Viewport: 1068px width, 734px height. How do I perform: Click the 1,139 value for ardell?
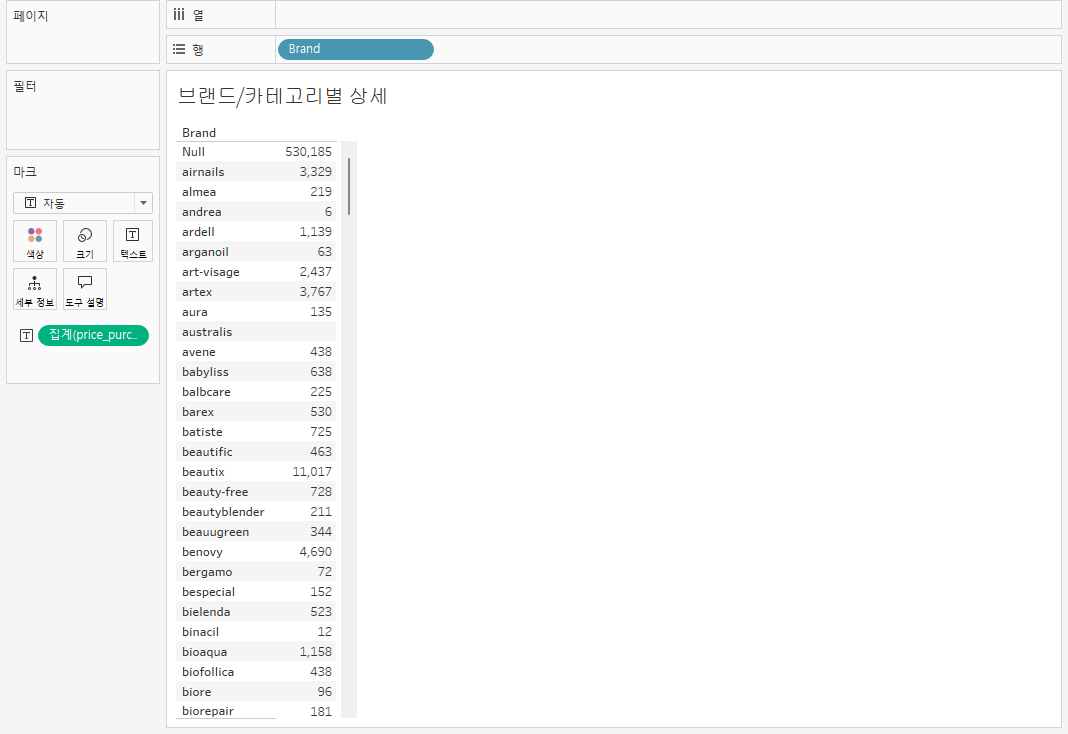point(315,232)
